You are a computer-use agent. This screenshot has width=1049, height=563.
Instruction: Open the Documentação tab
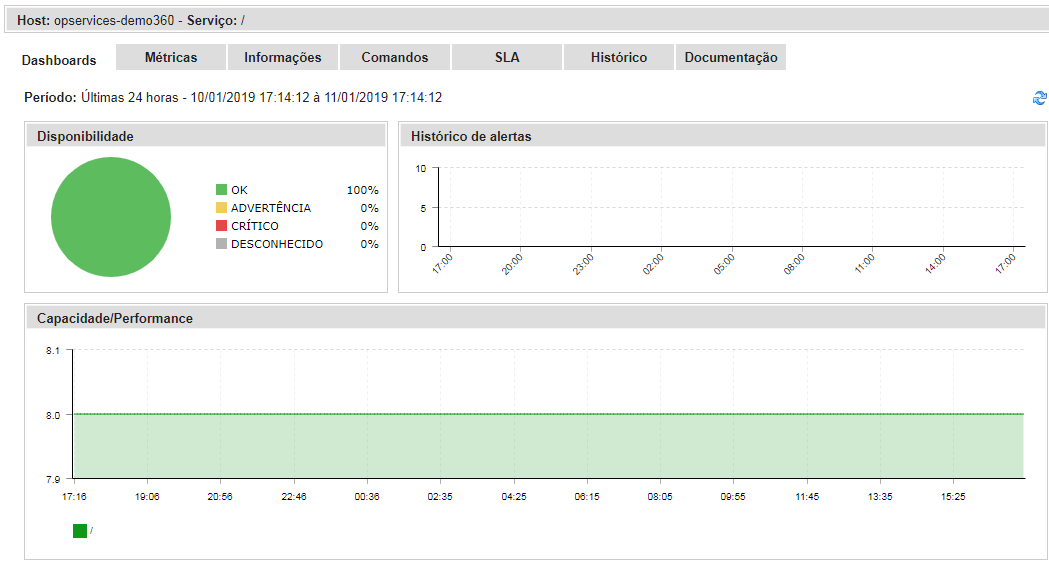click(731, 58)
